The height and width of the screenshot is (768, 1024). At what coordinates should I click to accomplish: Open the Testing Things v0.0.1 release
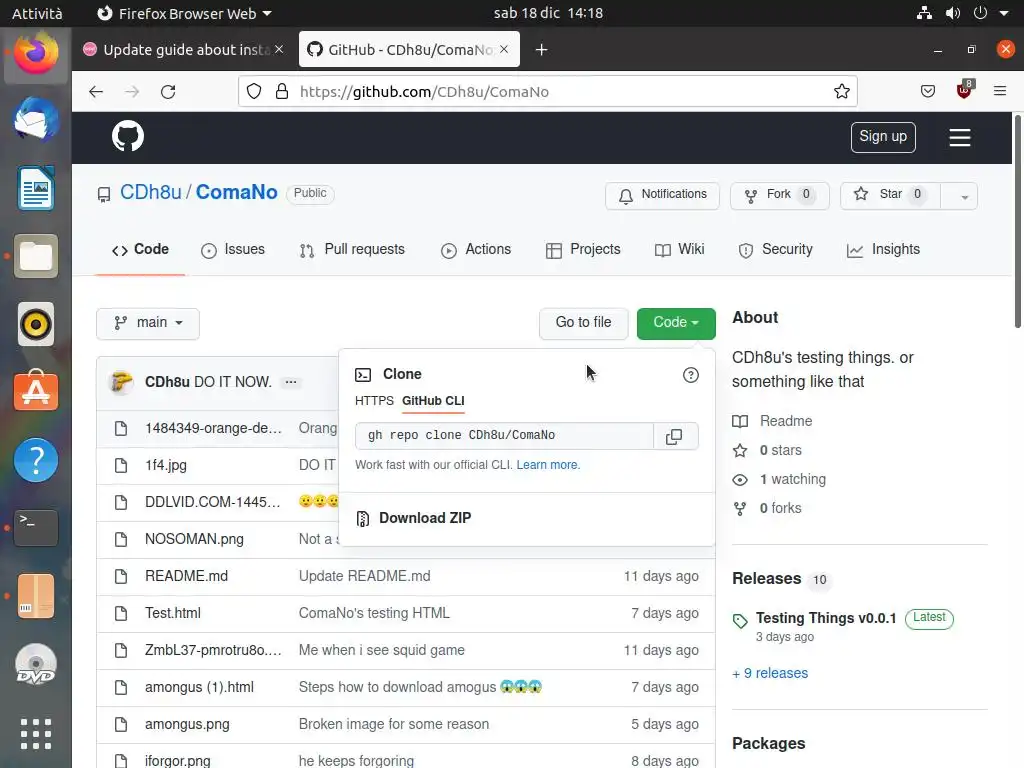825,618
